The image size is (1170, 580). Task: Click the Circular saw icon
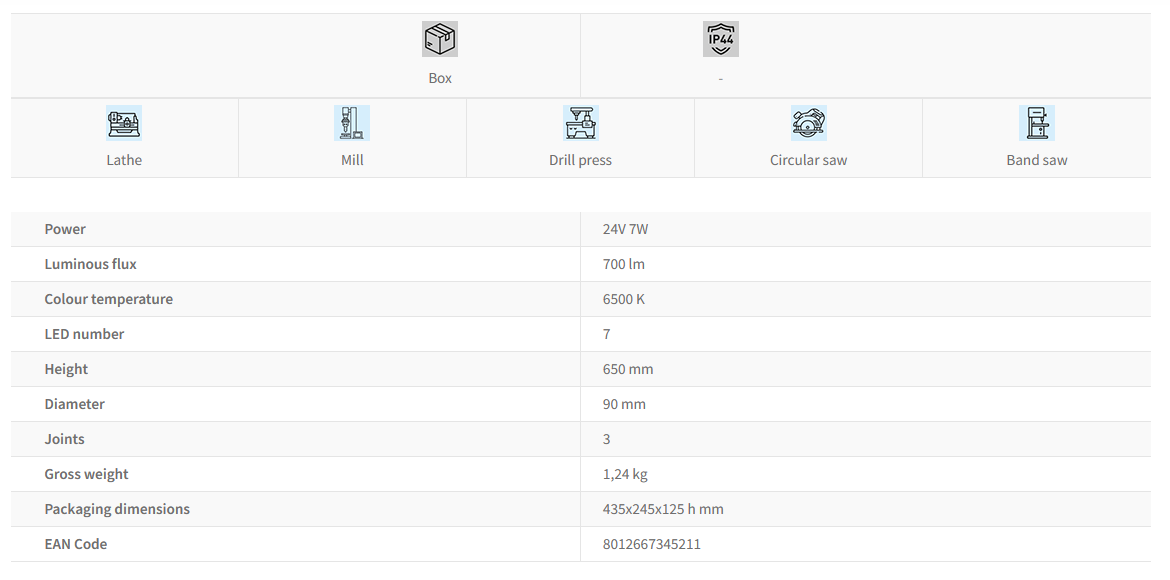pyautogui.click(x=808, y=123)
